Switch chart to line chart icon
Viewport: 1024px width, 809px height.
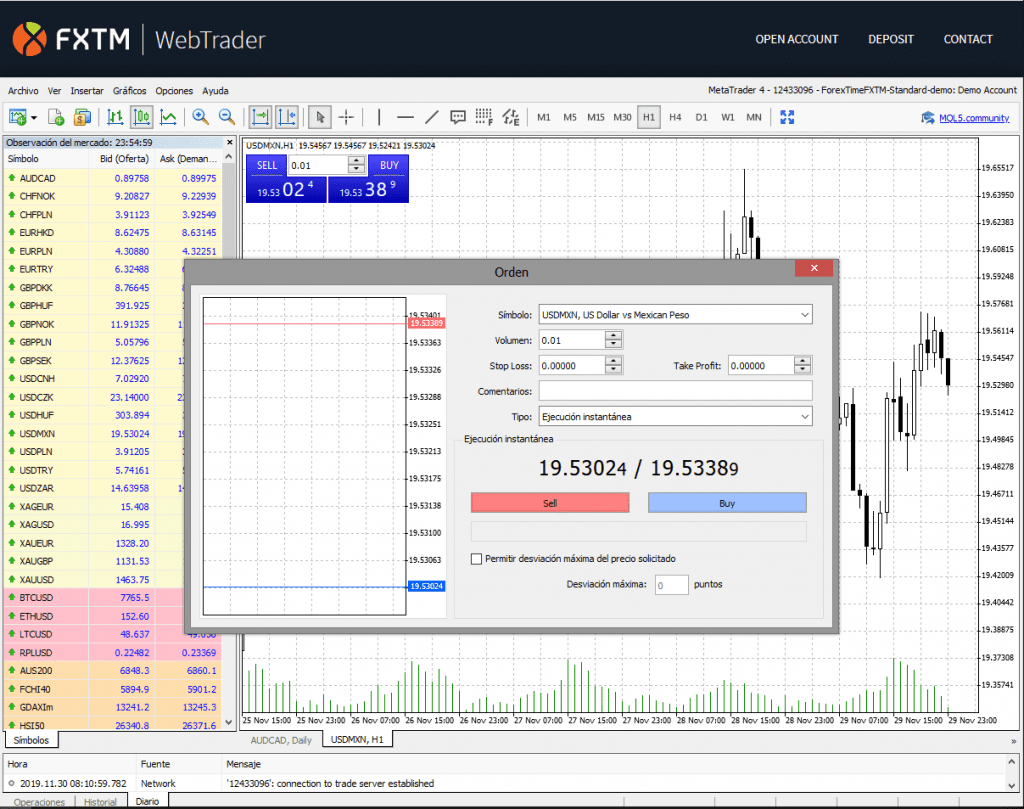167,117
